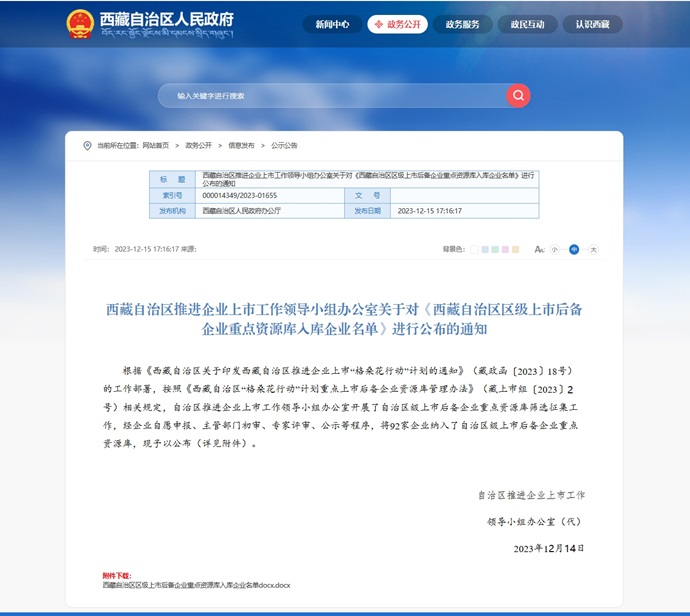This screenshot has width=690, height=616.
Task: Focus the keyword search input field
Action: pos(330,96)
